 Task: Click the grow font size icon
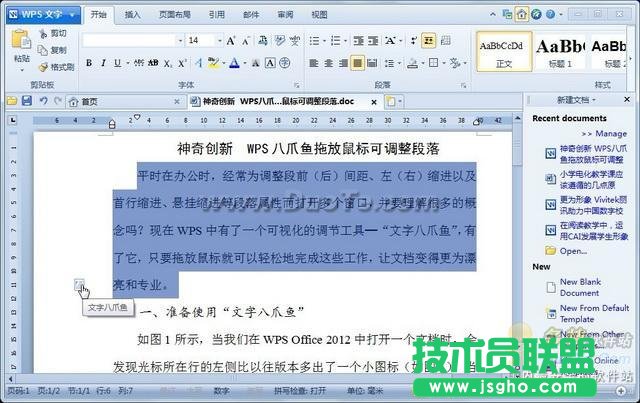[x=231, y=41]
